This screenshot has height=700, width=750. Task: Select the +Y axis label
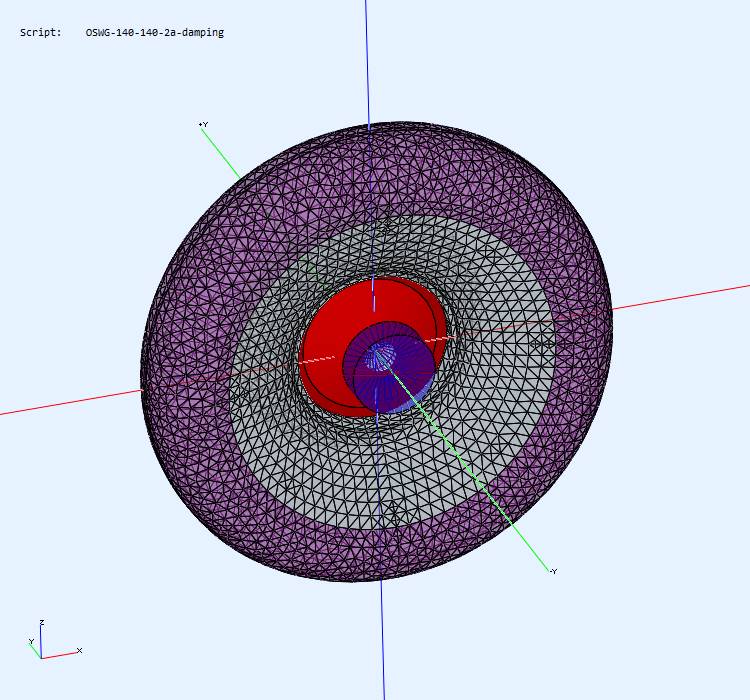click(204, 124)
